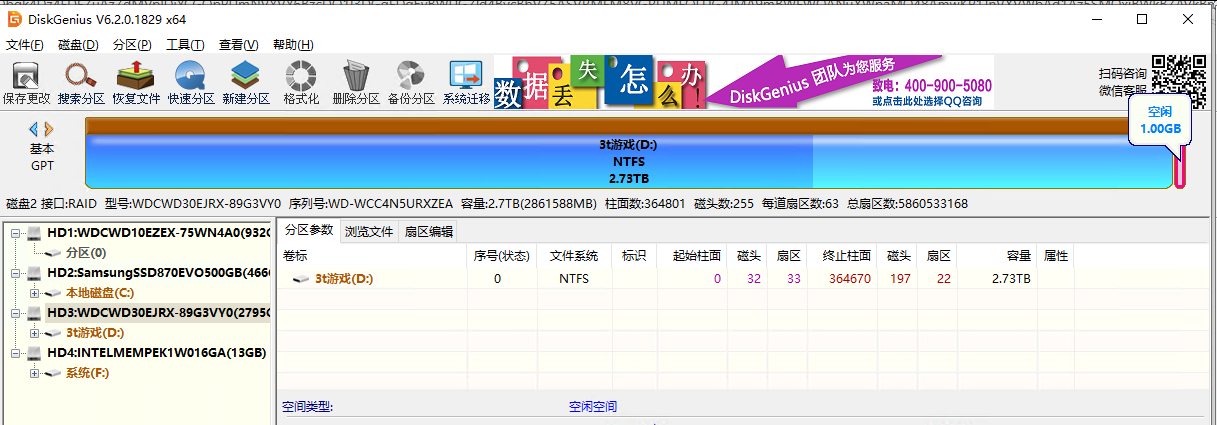Click the 2.73TB capacity cell
Image resolution: width=1217 pixels, height=425 pixels.
point(1011,279)
